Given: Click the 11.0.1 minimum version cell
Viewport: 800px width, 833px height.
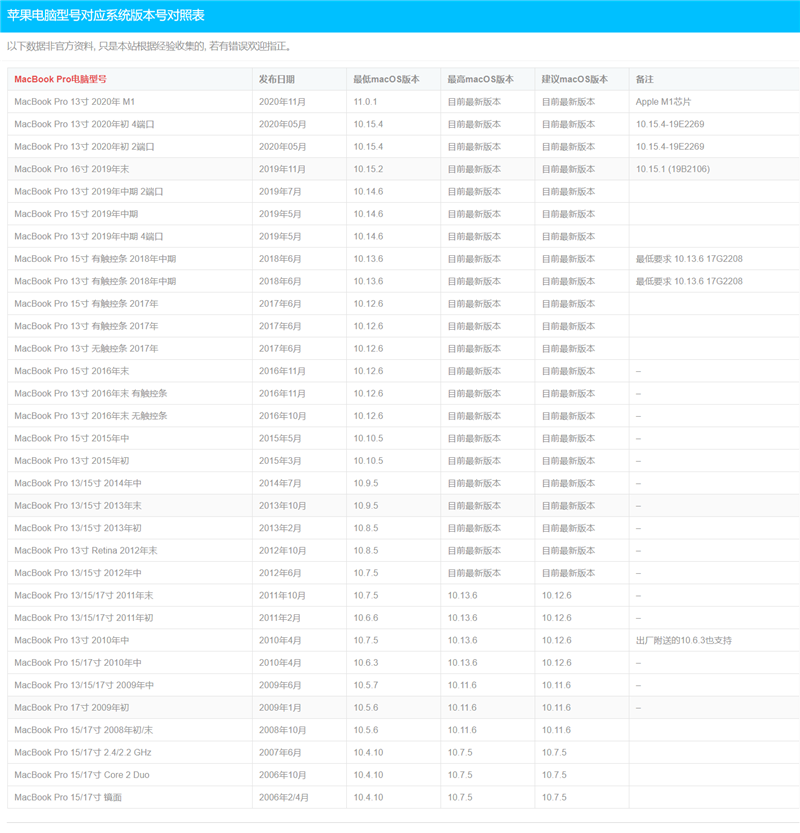Looking at the screenshot, I should [365, 101].
